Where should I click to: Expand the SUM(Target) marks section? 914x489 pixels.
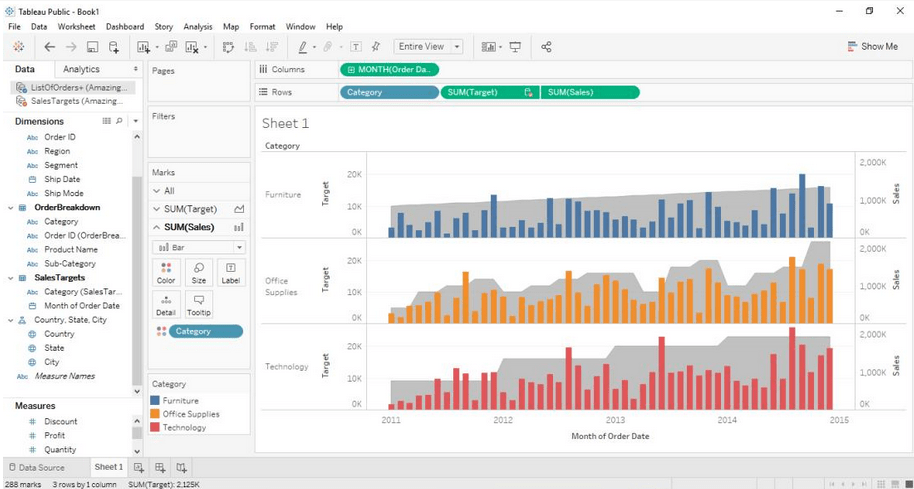click(x=156, y=209)
